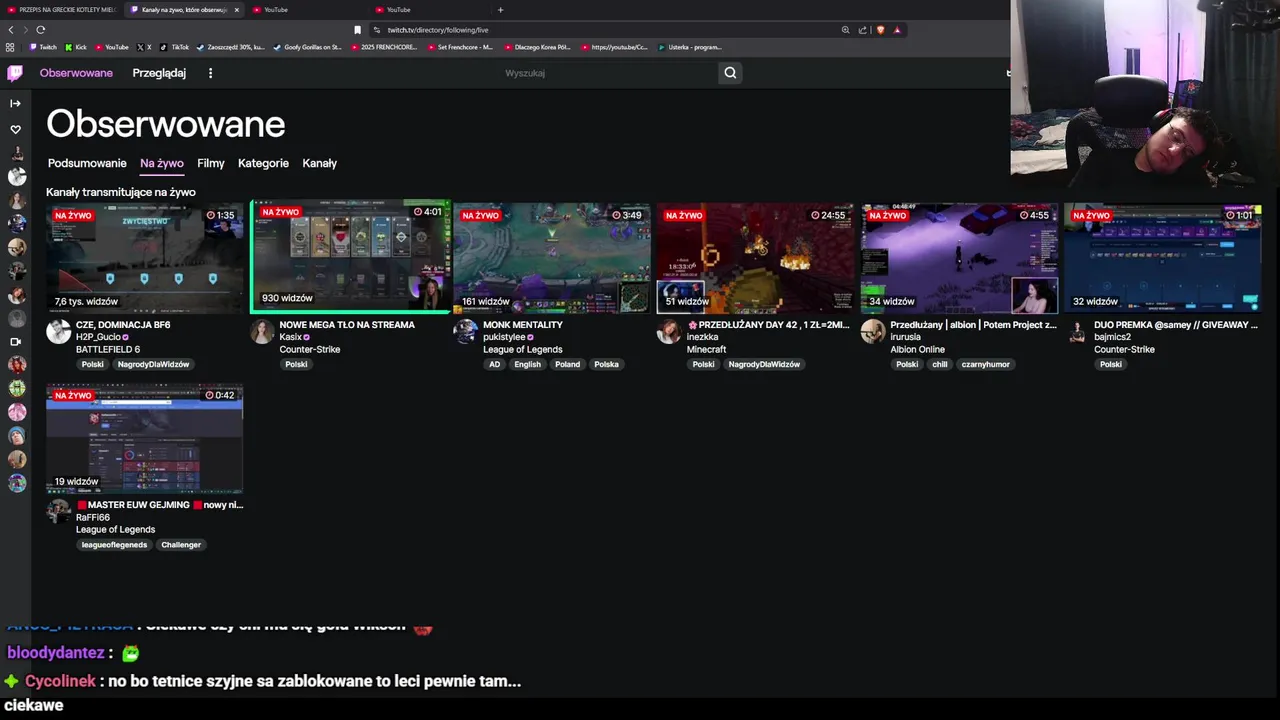Open a new browser tab with plus

500,10
